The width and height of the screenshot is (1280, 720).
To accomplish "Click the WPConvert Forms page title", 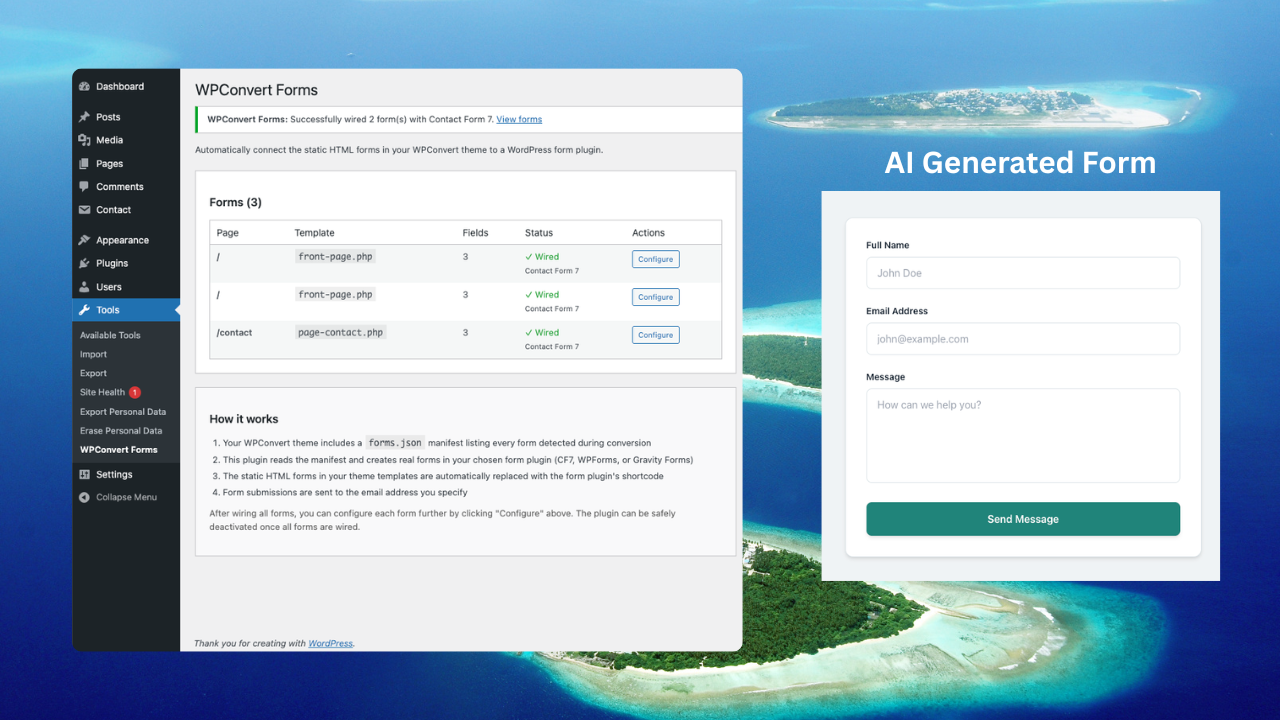I will pyautogui.click(x=256, y=90).
